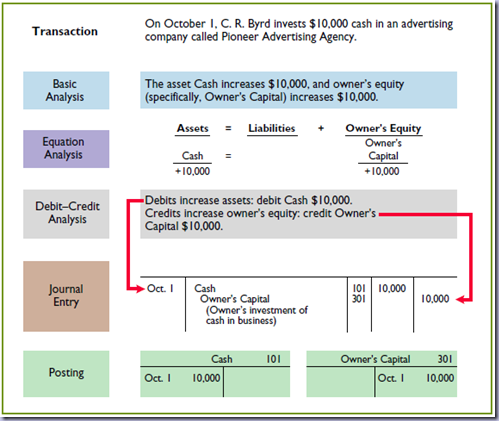This screenshot has width=499, height=421.
Task: Click the Assets equation heading
Action: click(x=192, y=128)
